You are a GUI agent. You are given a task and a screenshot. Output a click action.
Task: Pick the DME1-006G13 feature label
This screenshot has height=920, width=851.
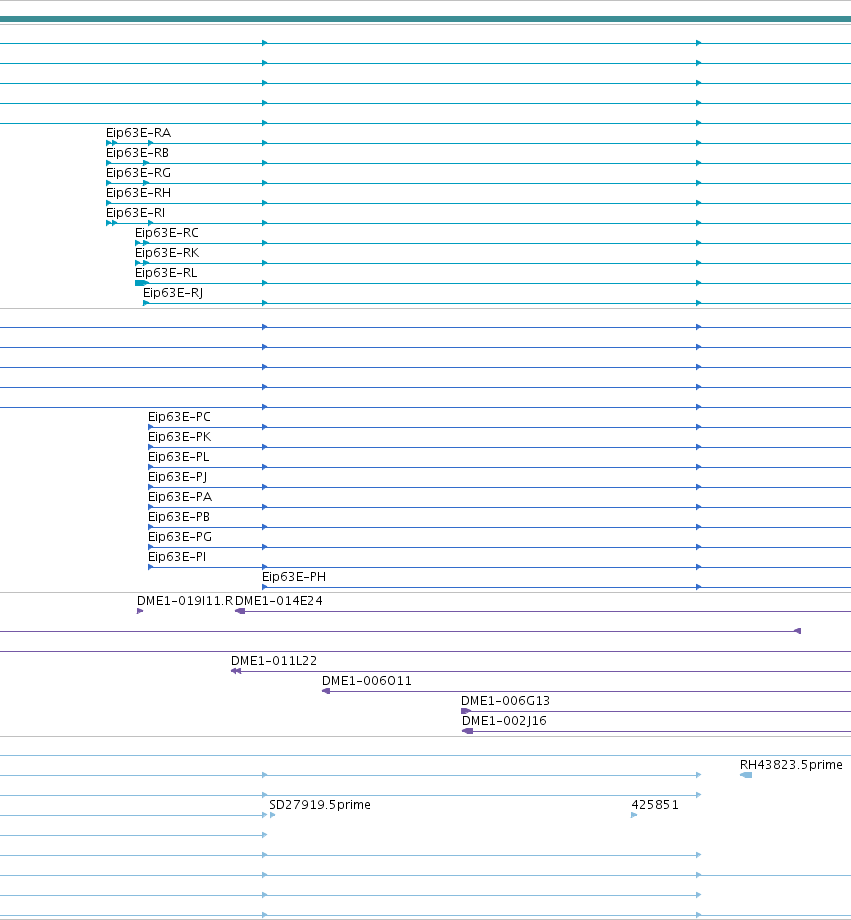coord(505,701)
